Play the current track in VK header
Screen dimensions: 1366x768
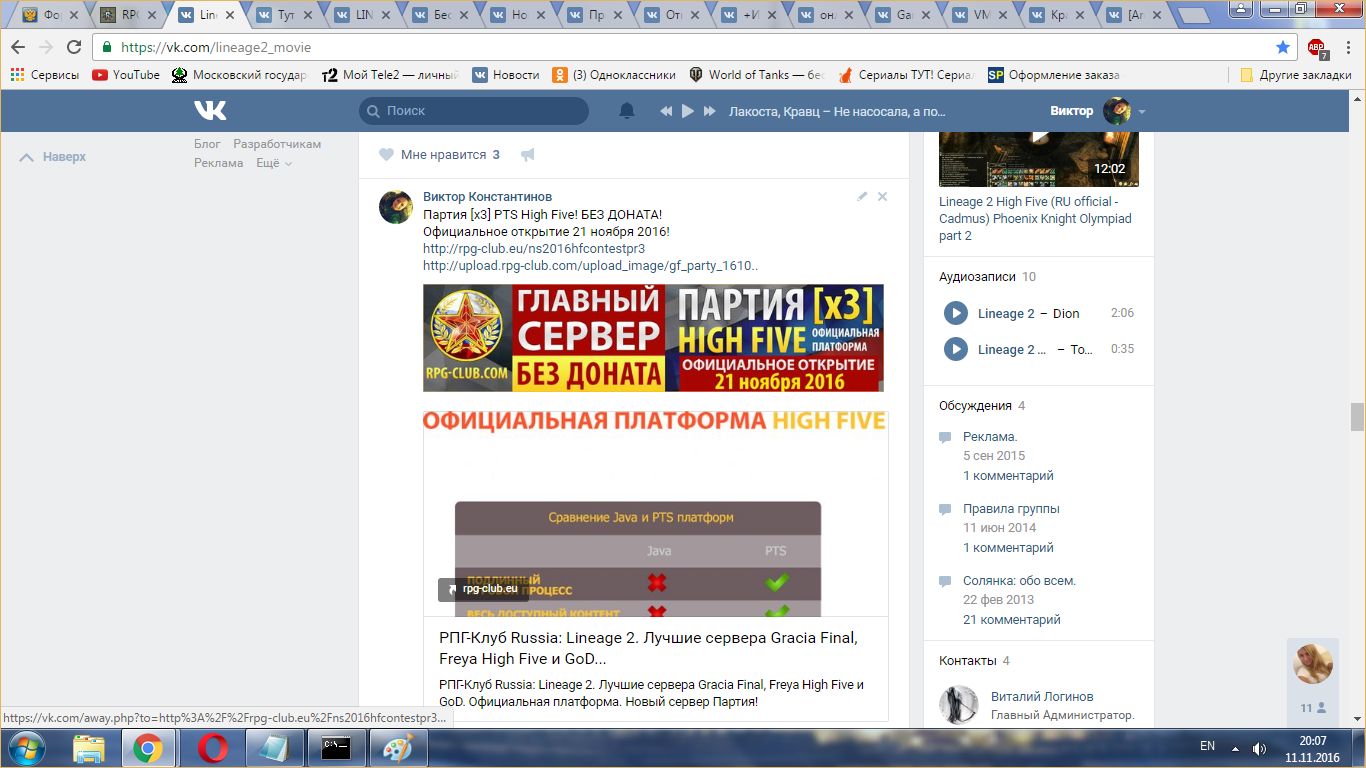pos(688,111)
